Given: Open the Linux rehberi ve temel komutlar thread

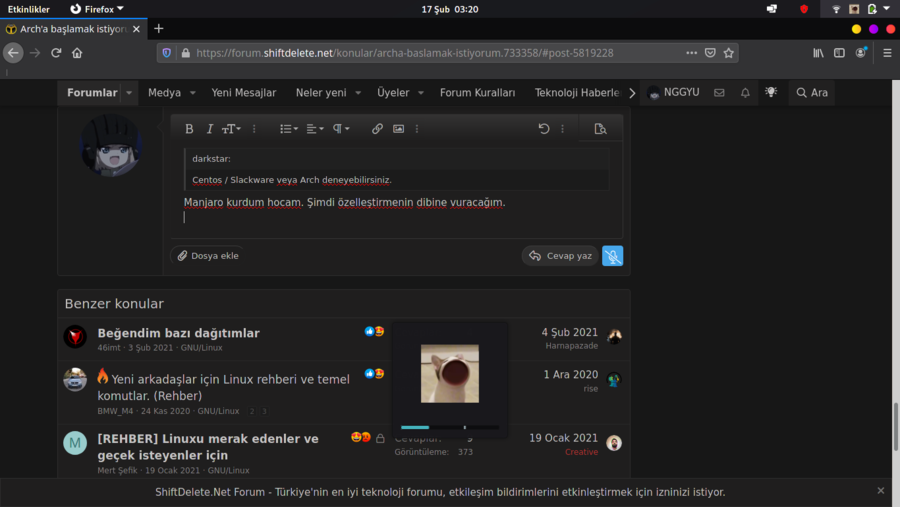Looking at the screenshot, I should pyautogui.click(x=223, y=387).
